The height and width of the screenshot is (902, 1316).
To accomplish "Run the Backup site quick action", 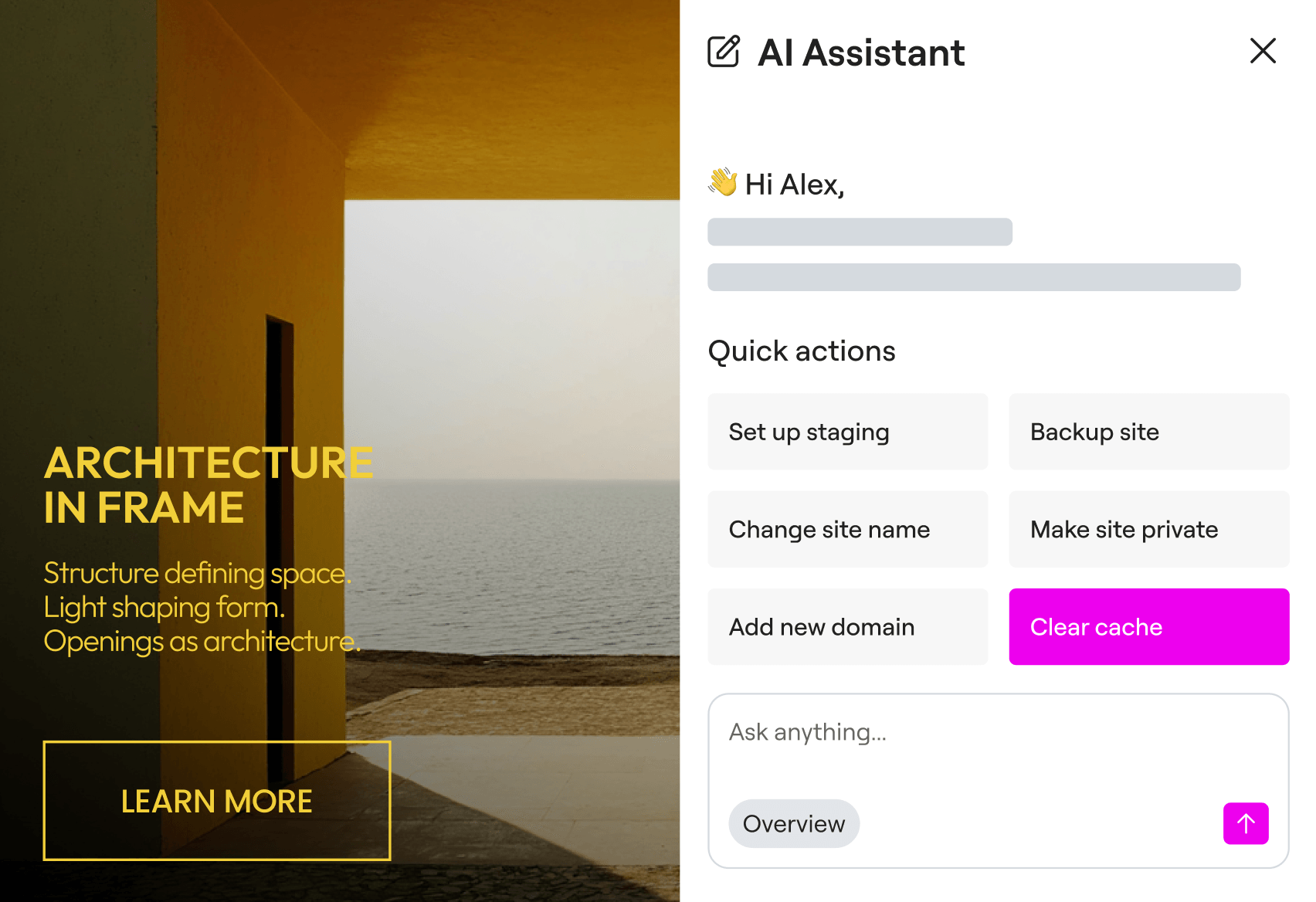I will point(1148,432).
